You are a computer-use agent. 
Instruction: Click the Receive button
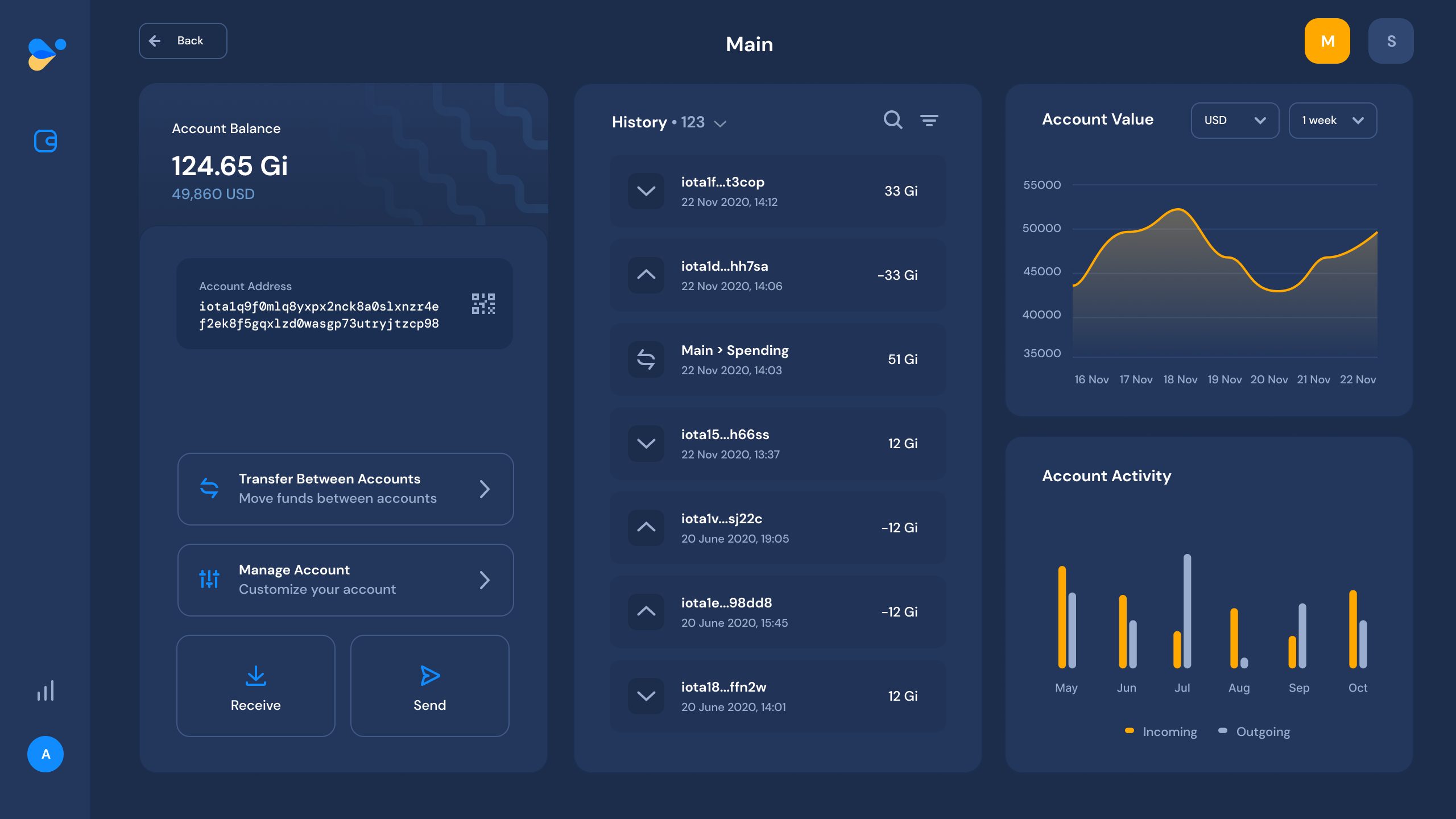[x=256, y=685]
